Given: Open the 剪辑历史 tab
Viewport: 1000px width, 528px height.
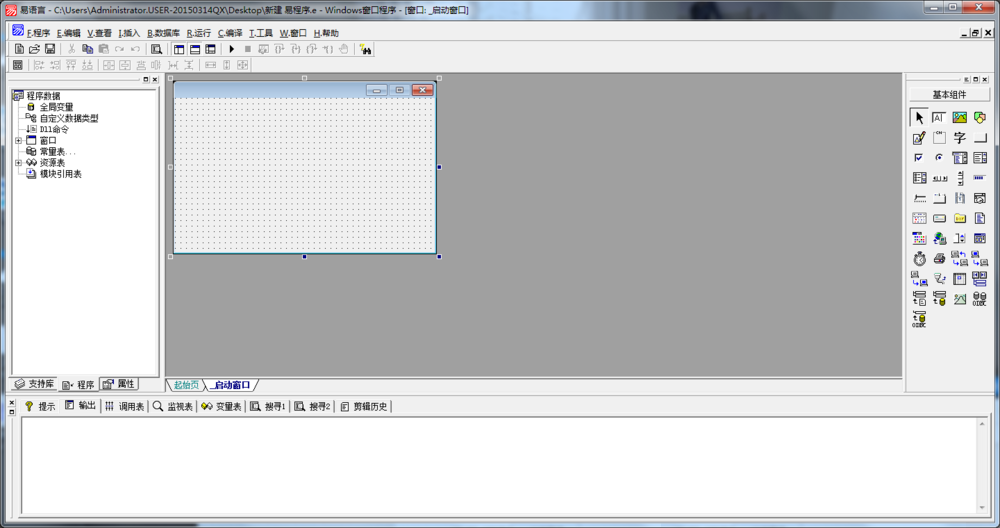Looking at the screenshot, I should [364, 406].
